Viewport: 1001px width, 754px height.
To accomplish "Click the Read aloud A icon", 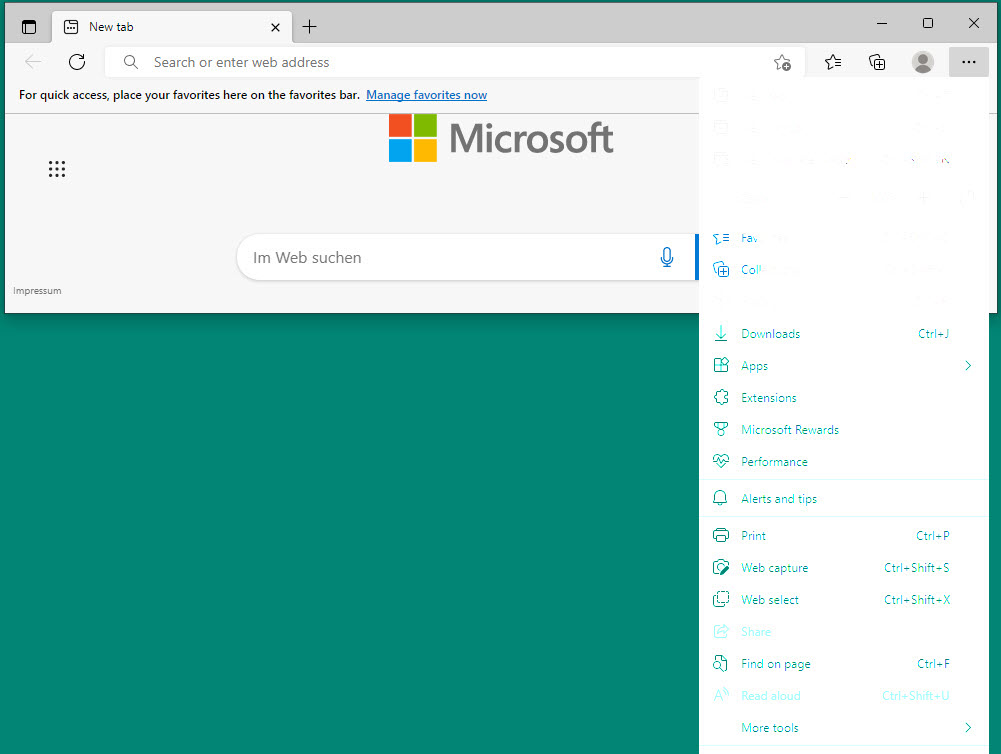I will 721,695.
